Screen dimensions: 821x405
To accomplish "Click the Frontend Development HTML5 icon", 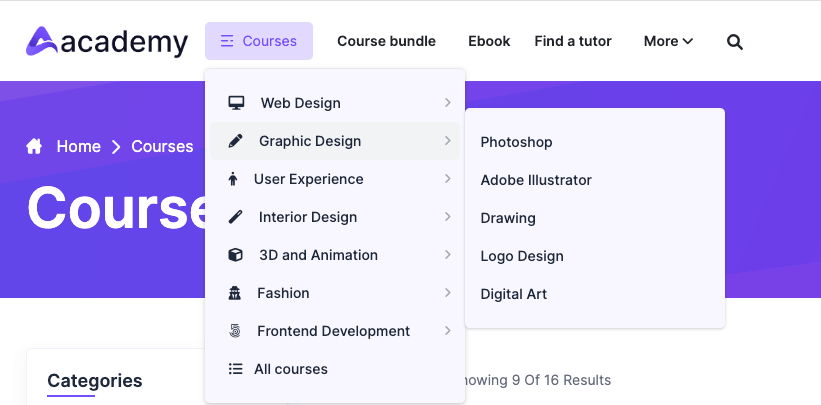I will pyautogui.click(x=235, y=331).
